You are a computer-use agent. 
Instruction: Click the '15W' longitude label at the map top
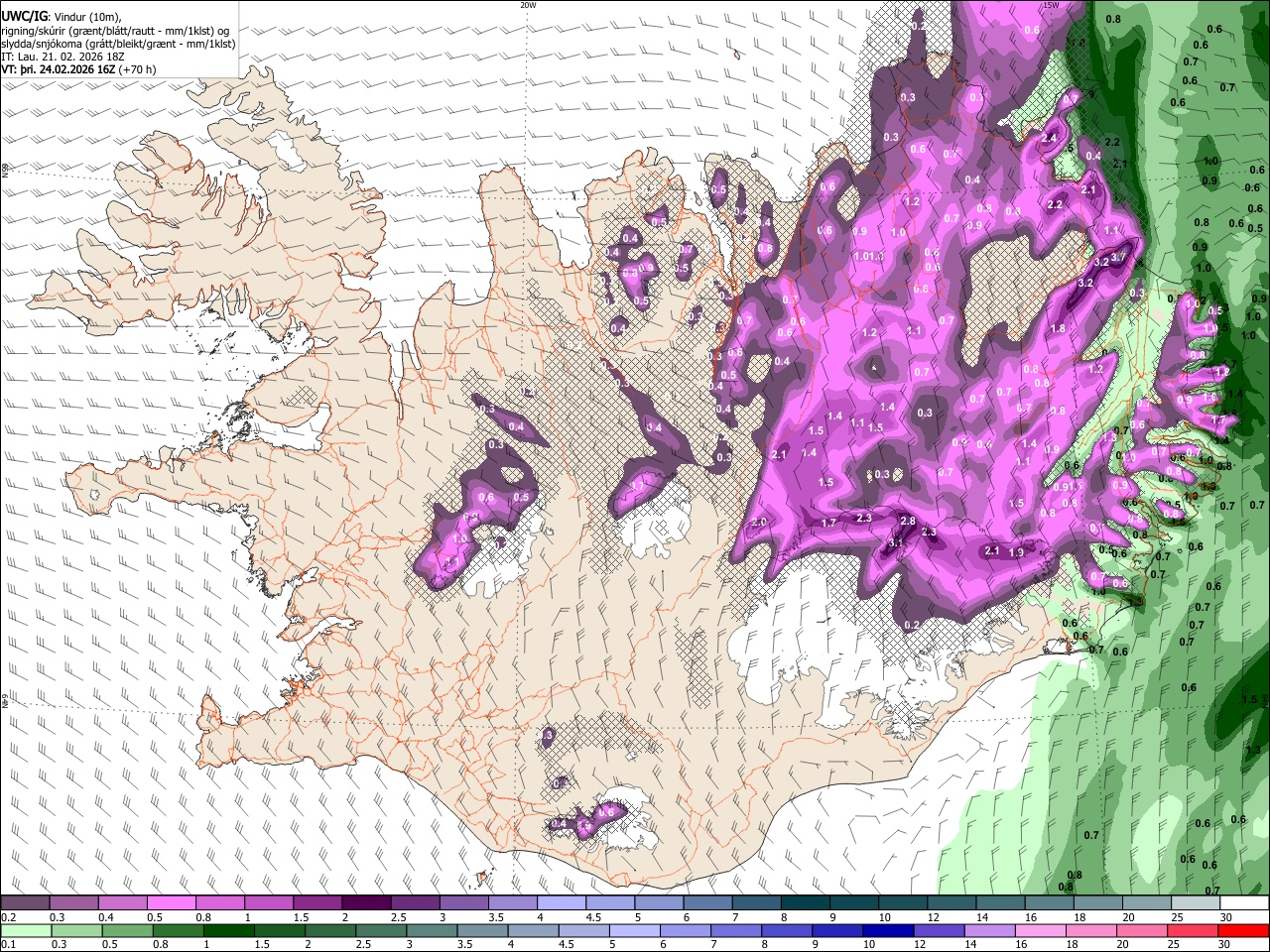coord(1051,5)
